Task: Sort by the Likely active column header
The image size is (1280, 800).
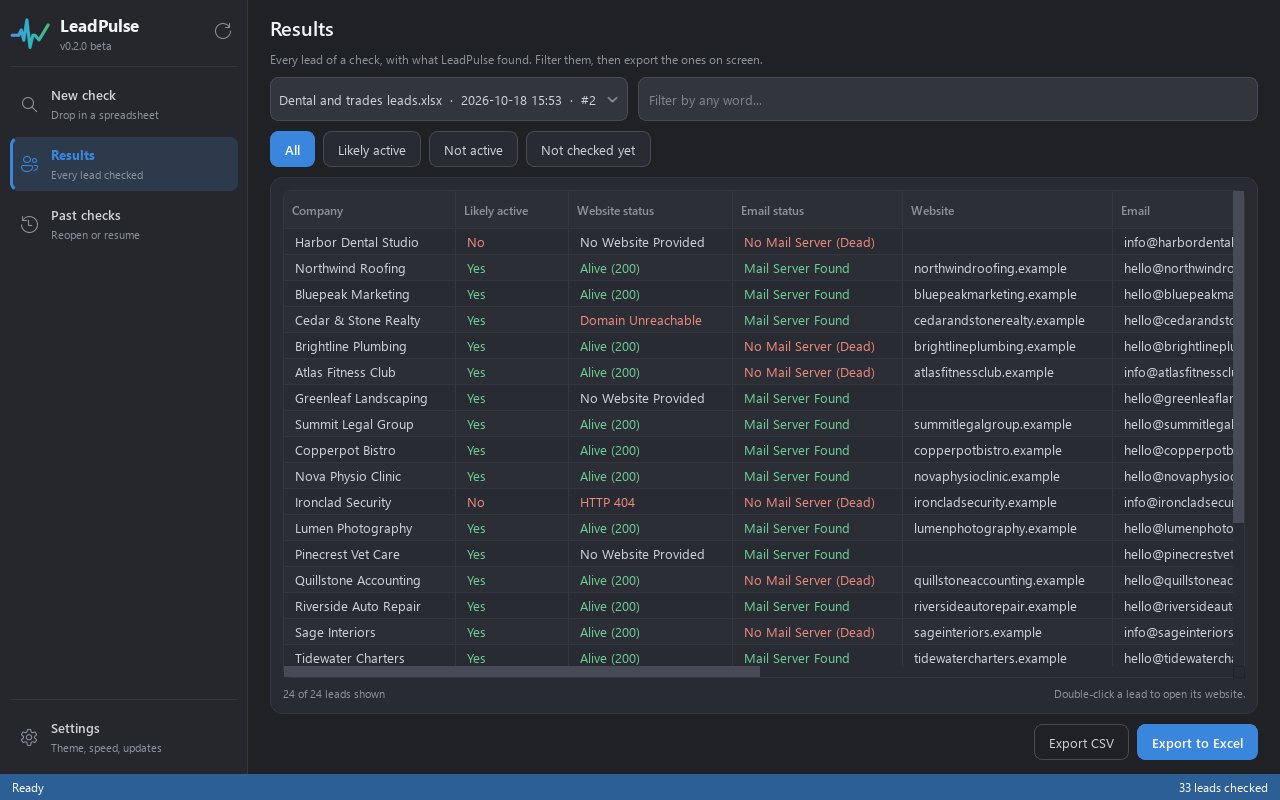Action: (512, 210)
